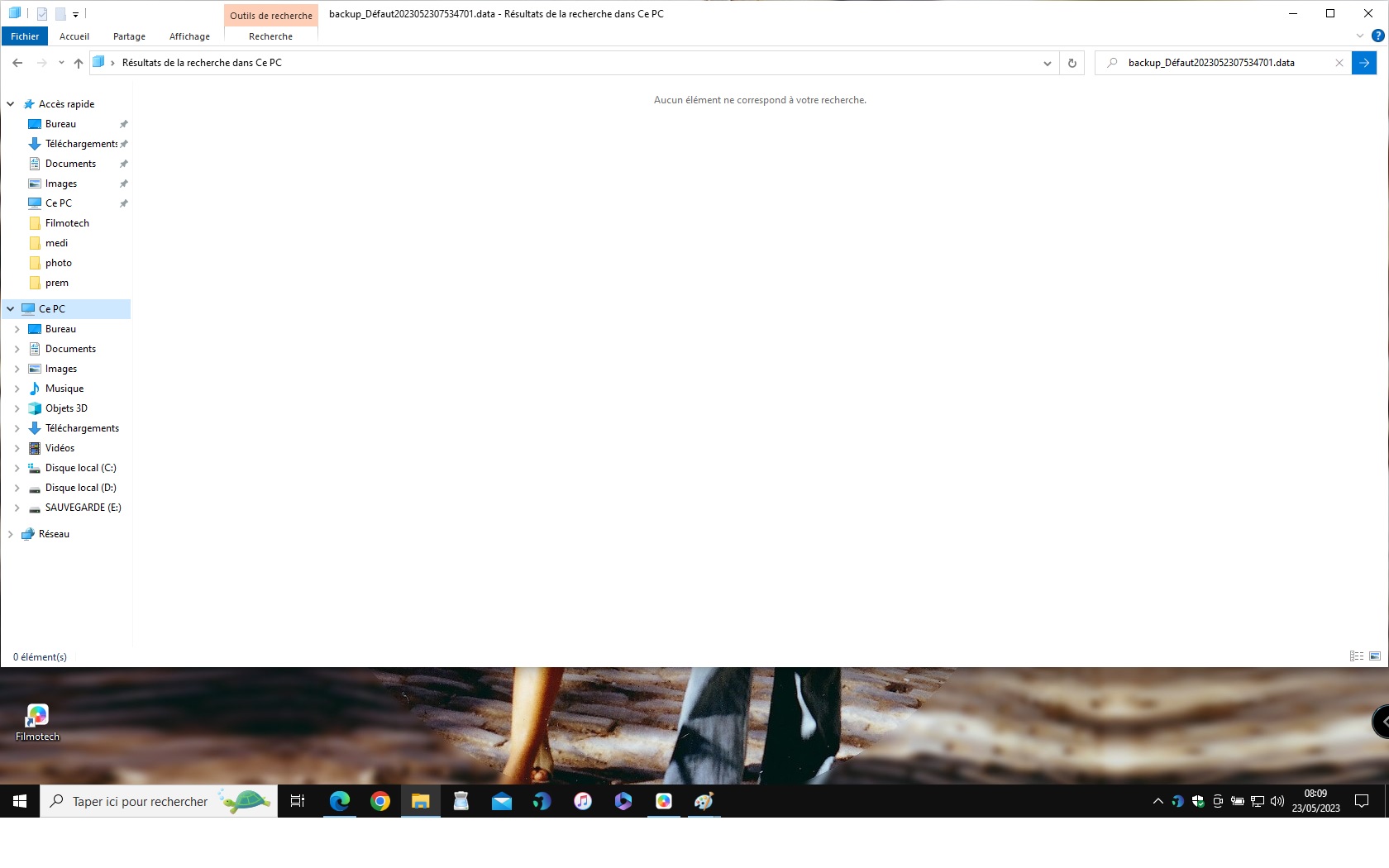Expand the ribbon with chevron
1389x868 pixels.
1360,36
